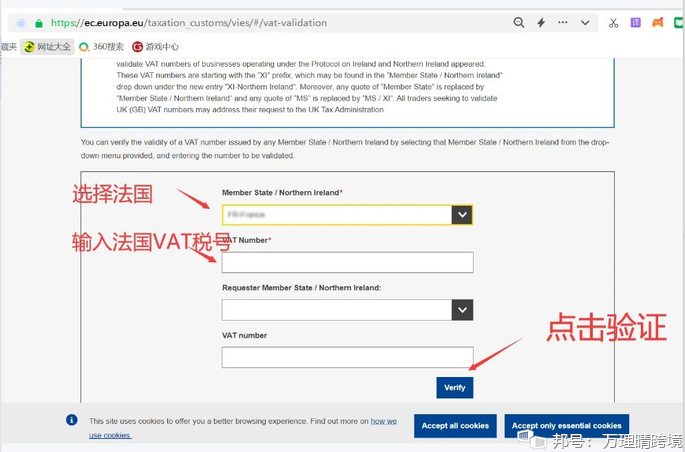Click Accept only essential cookies
Viewport: 685px width, 452px height.
[567, 426]
